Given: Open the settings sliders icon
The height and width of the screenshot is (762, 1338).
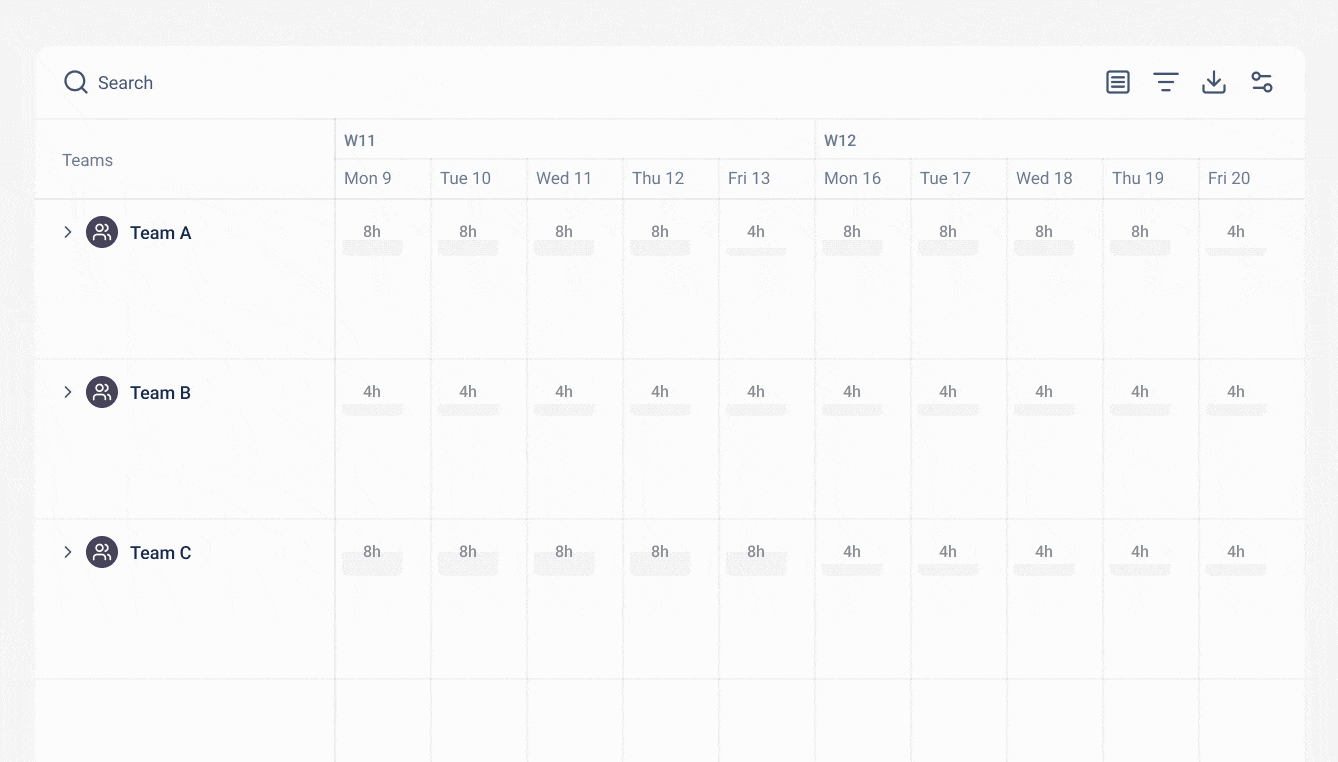Looking at the screenshot, I should (1262, 82).
